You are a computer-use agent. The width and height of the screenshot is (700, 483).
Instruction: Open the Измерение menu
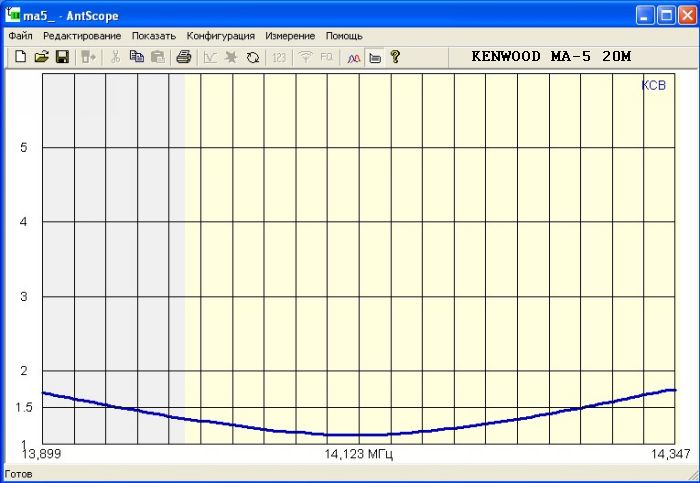coord(290,36)
